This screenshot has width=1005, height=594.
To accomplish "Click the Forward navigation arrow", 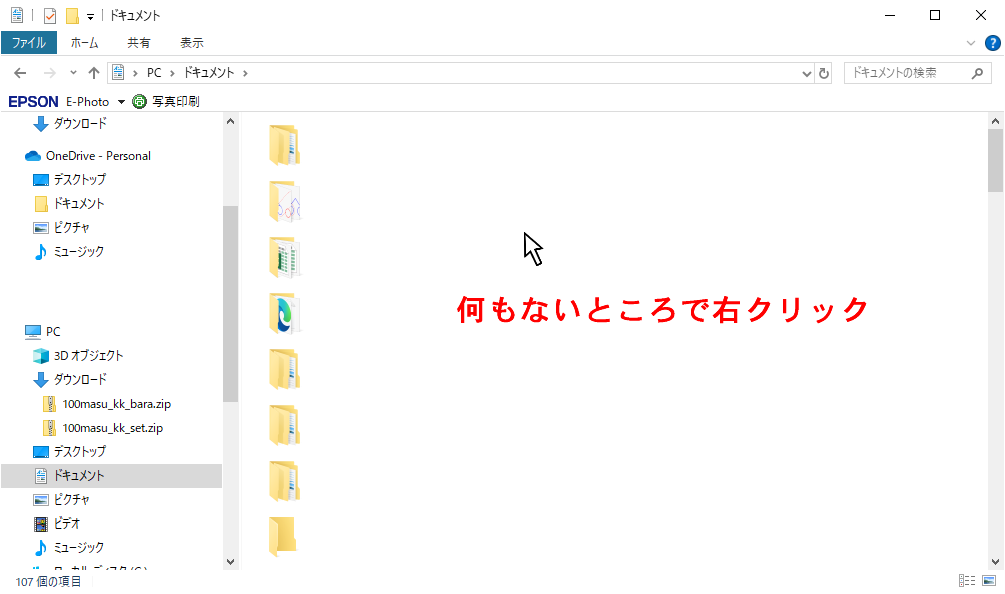I will (49, 73).
